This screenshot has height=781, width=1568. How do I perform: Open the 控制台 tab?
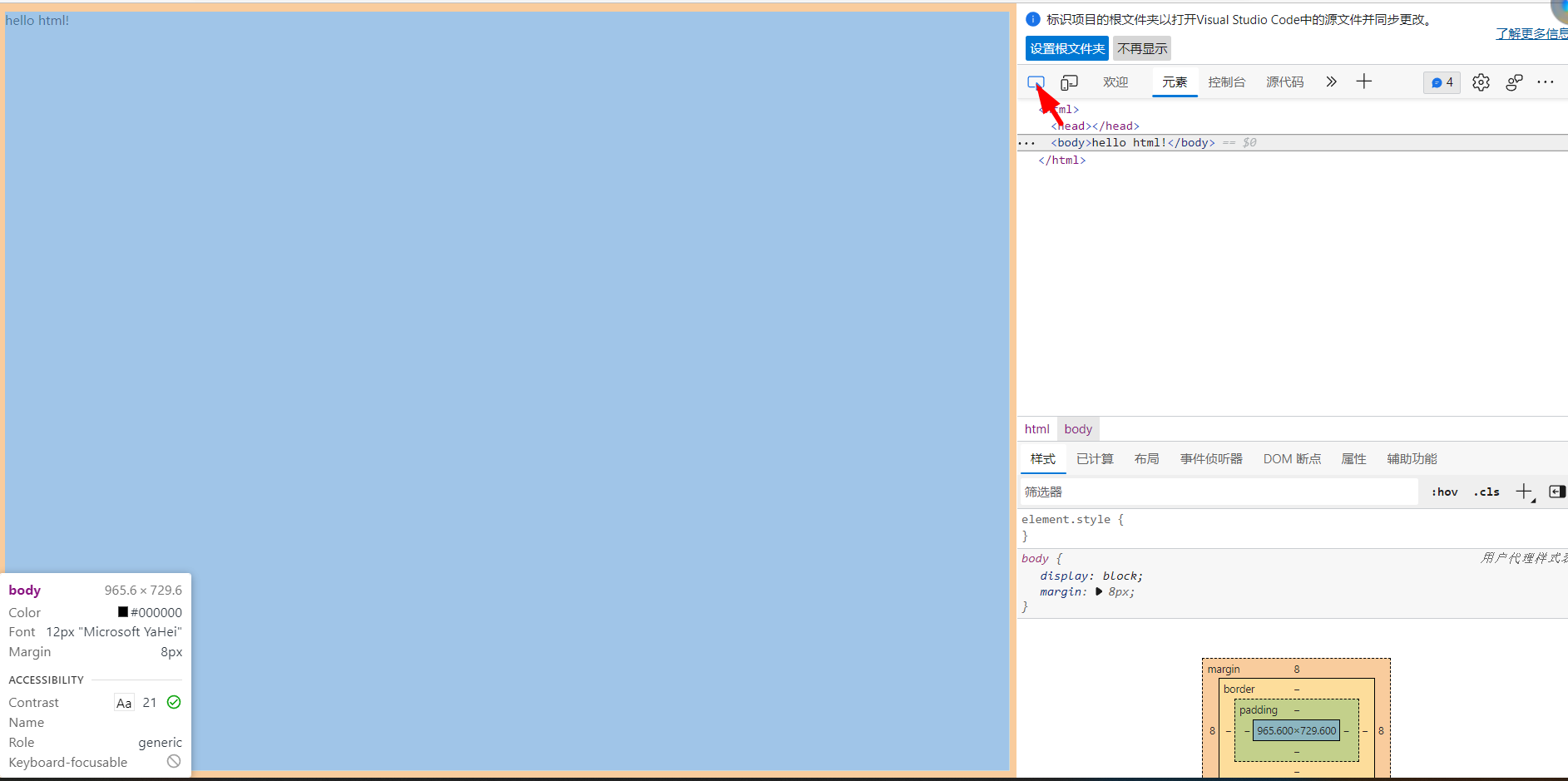click(1227, 82)
